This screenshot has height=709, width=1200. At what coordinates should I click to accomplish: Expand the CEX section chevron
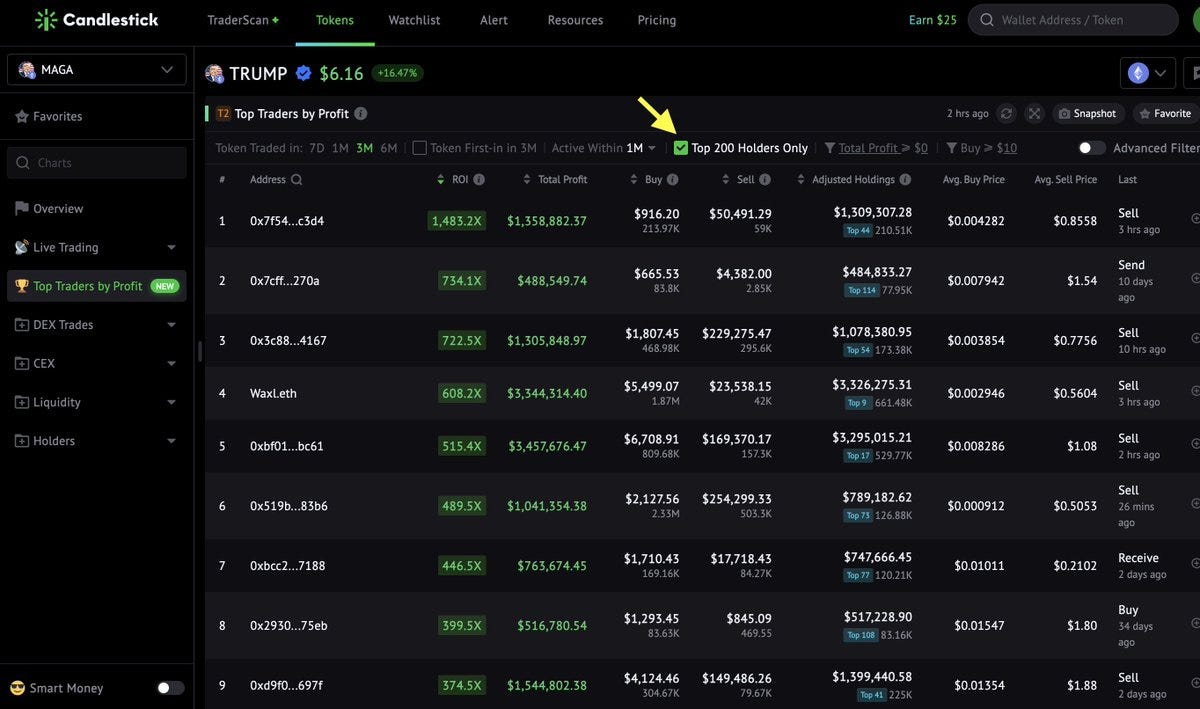pyautogui.click(x=171, y=364)
